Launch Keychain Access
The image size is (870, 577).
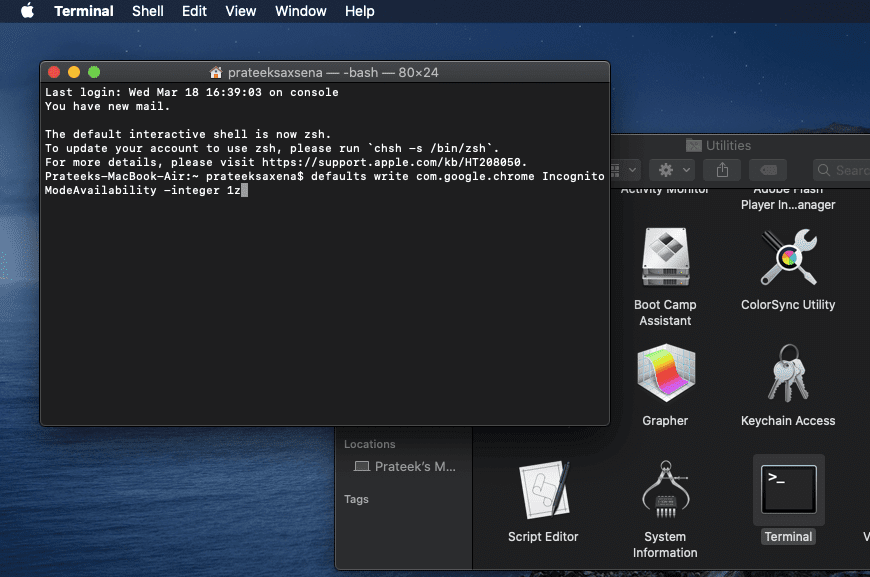[x=788, y=373]
